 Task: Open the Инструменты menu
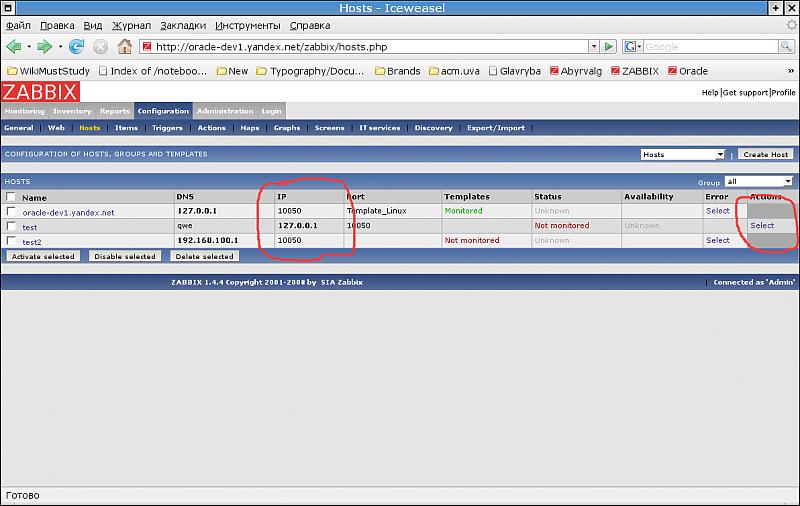click(248, 26)
